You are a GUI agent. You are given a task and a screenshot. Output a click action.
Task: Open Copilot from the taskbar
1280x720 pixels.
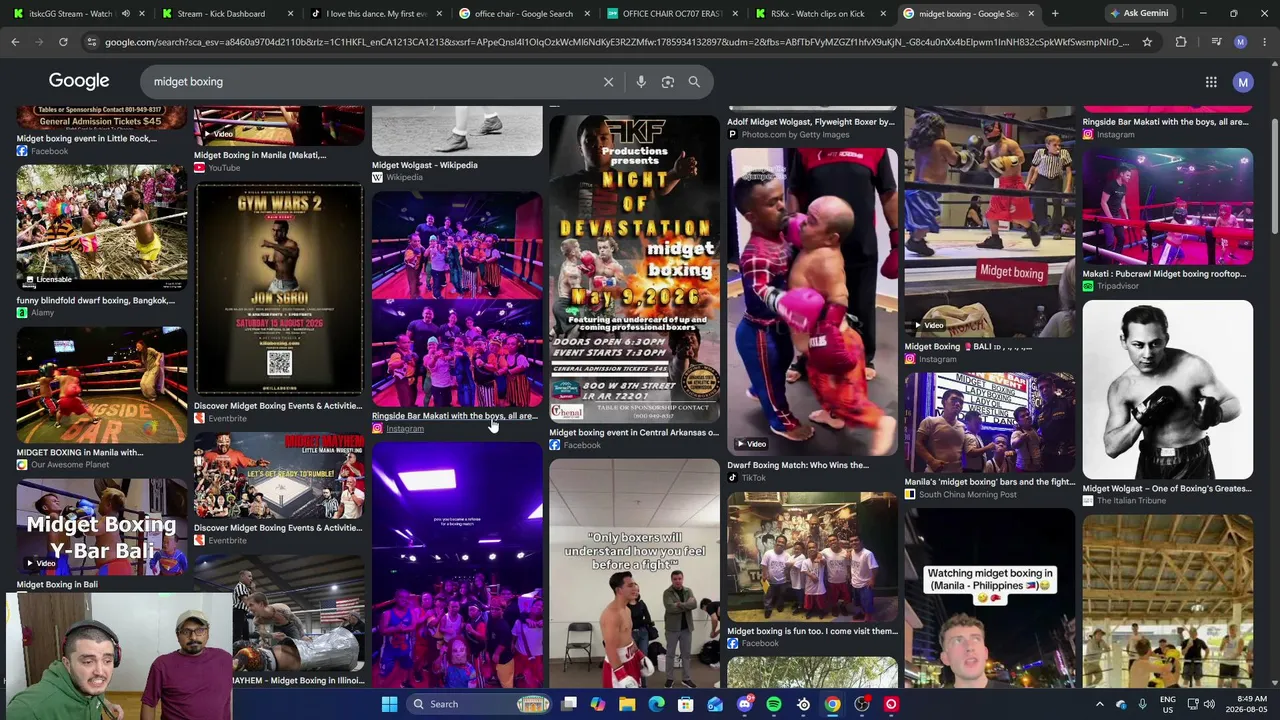click(598, 704)
